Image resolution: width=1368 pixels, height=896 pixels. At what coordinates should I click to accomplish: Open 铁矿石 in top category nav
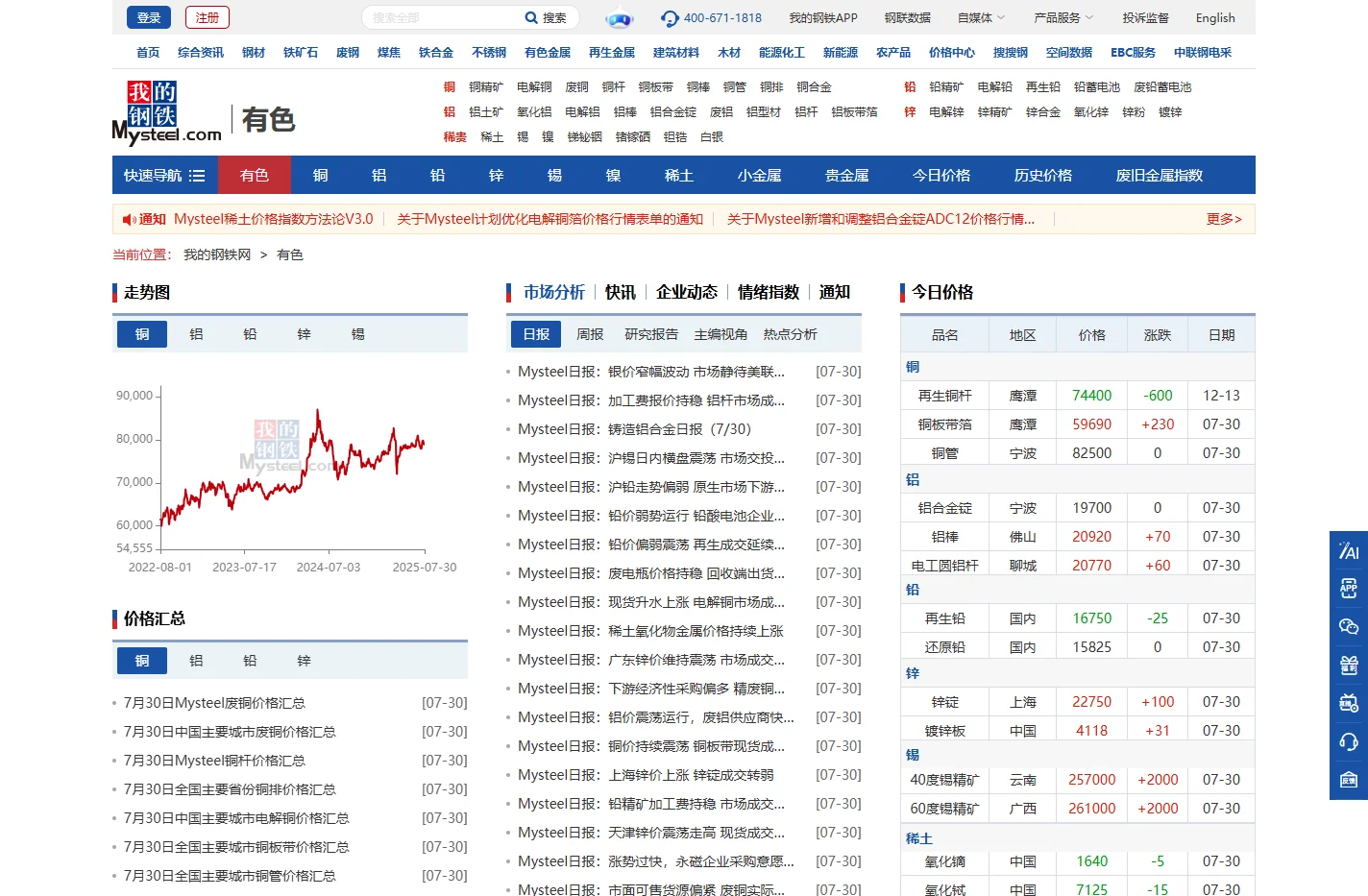coord(301,52)
